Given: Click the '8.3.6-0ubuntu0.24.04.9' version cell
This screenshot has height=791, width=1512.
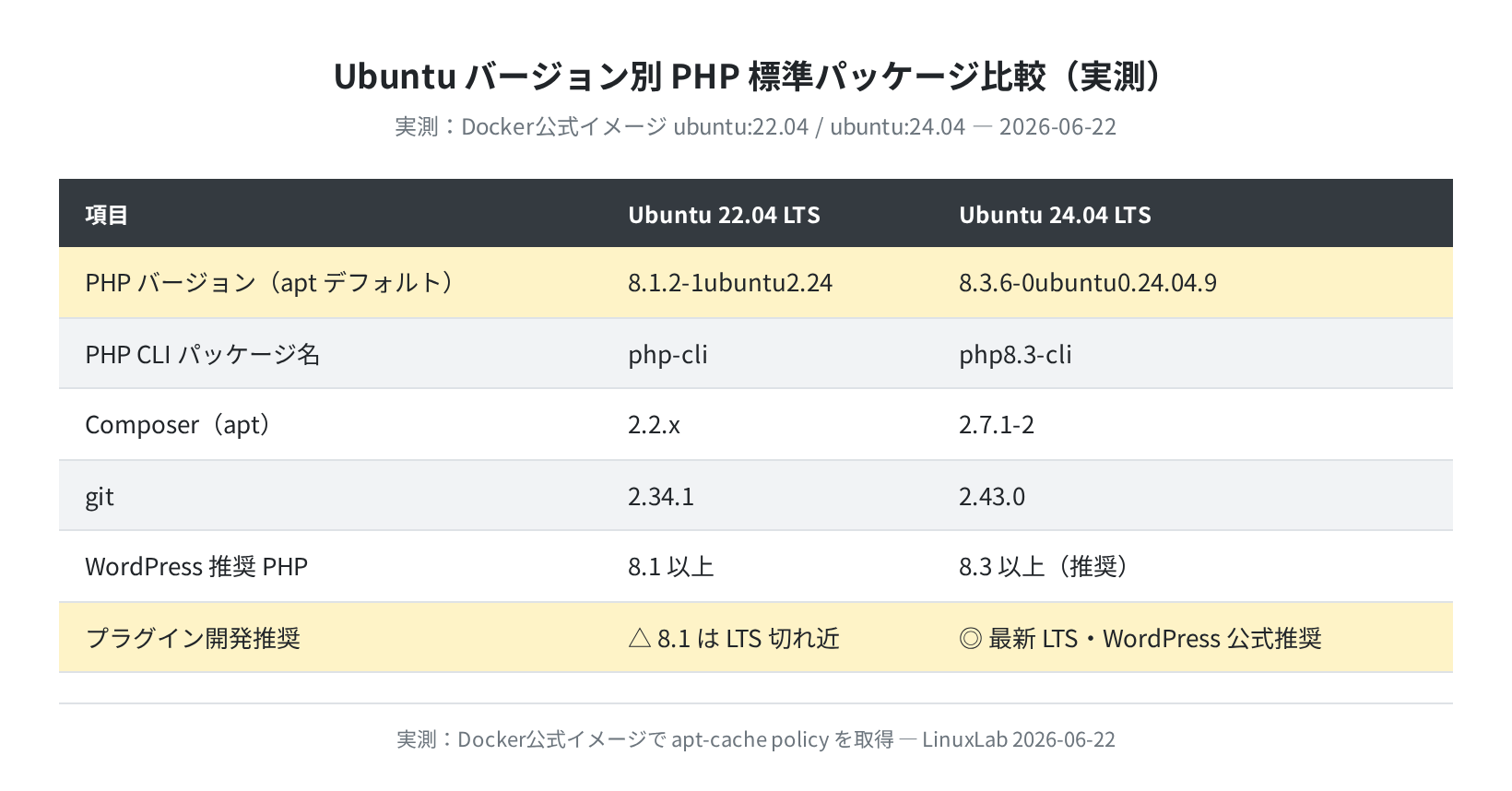Looking at the screenshot, I should pyautogui.click(x=1088, y=282).
